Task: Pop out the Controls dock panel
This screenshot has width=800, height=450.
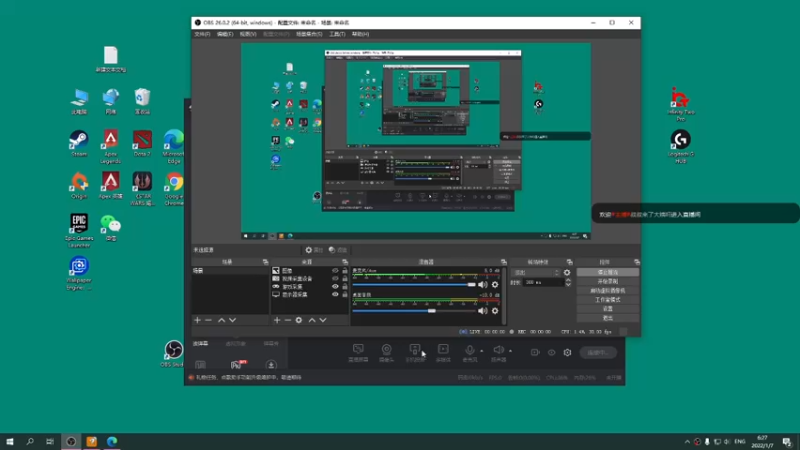Action: [637, 262]
